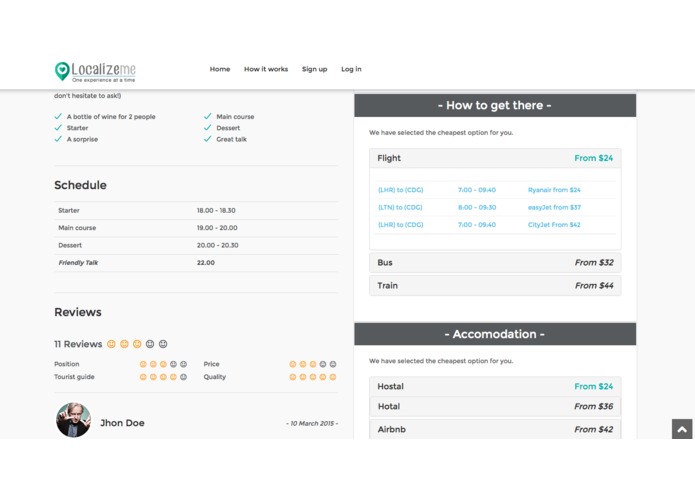This screenshot has height=494, width=695.
Task: Expand the Hotal accommodation panel
Action: pos(495,406)
